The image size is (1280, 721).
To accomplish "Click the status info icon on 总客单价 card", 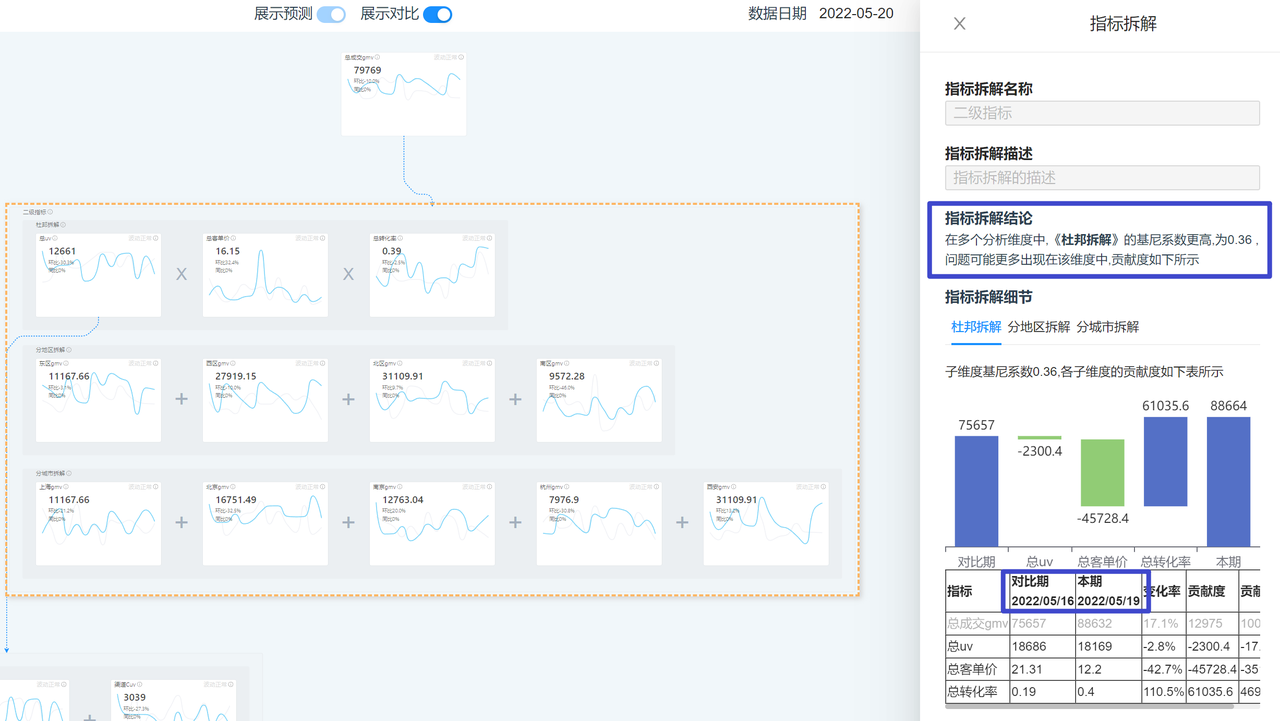I will [x=323, y=239].
